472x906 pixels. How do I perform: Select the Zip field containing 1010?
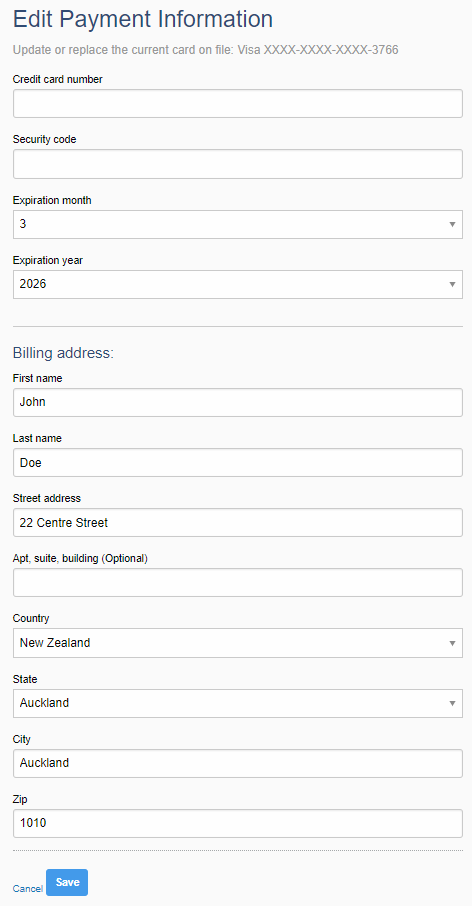pos(237,823)
